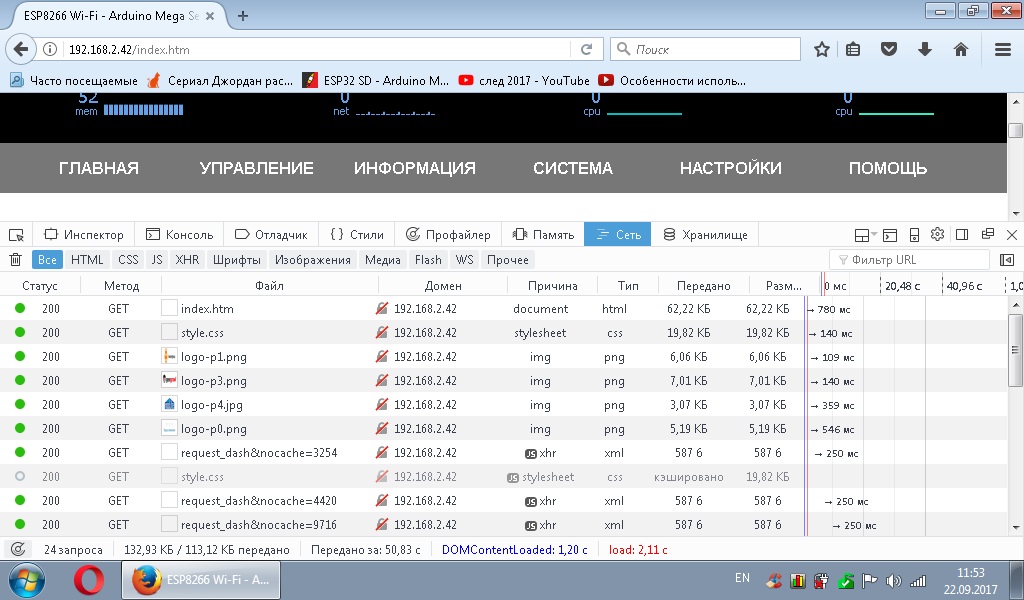Select the logo-p4.jpg request row

click(214, 405)
